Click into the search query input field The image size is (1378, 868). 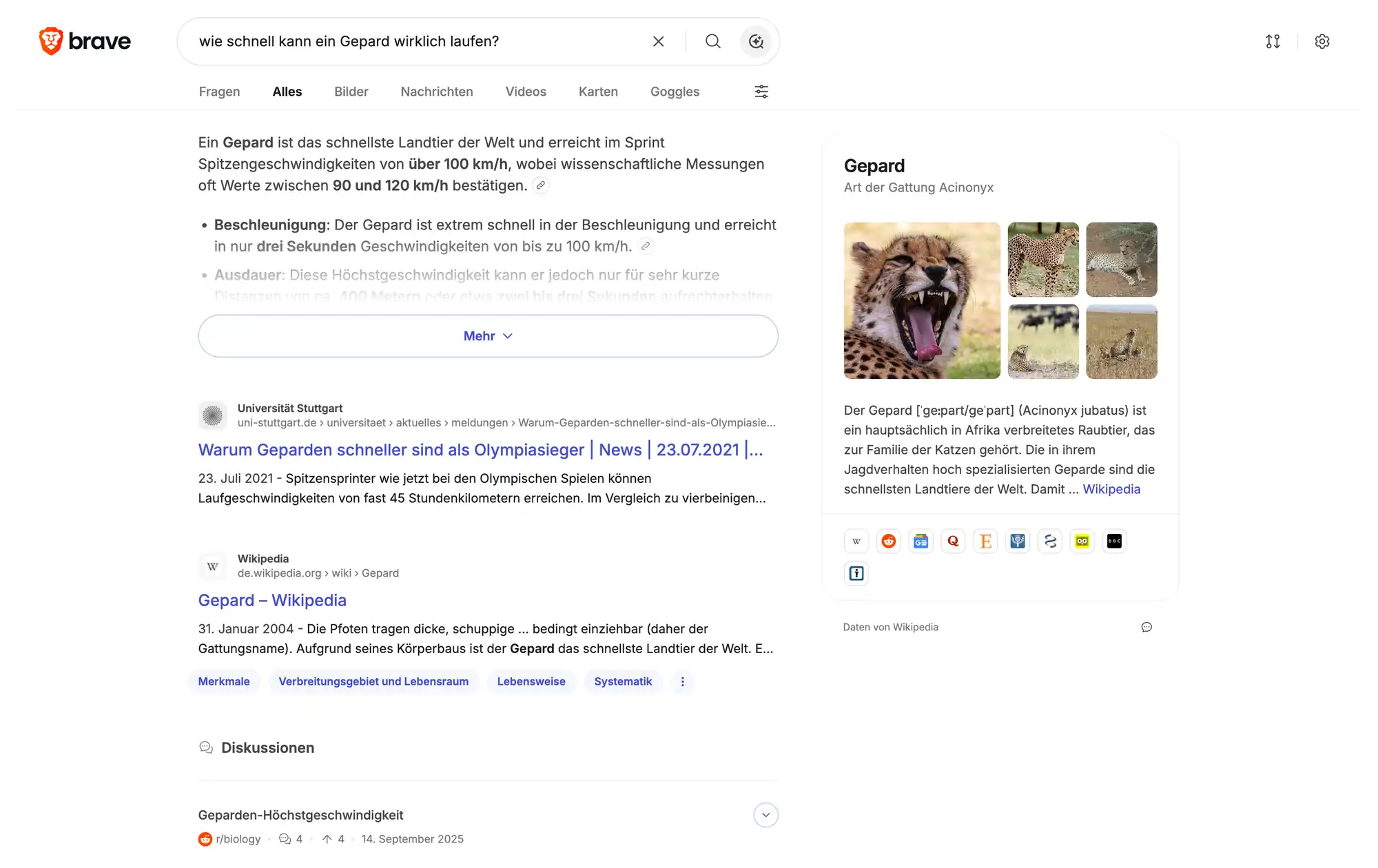tap(418, 41)
